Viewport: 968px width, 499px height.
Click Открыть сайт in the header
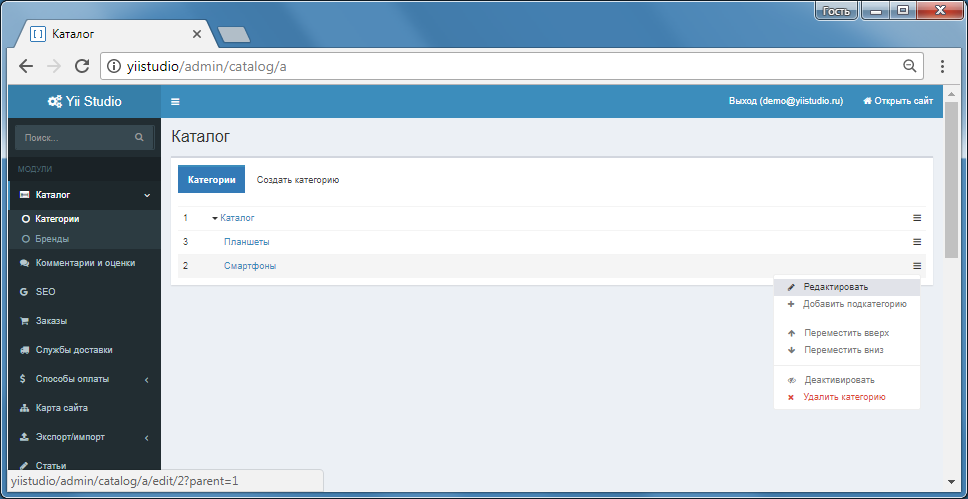(898, 101)
